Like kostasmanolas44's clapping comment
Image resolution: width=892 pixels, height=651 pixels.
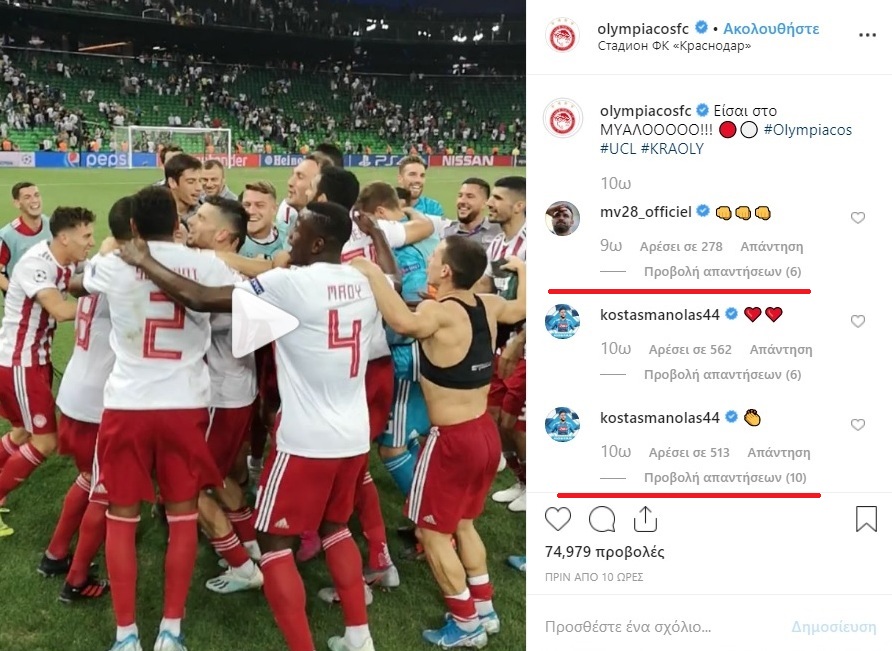(857, 425)
